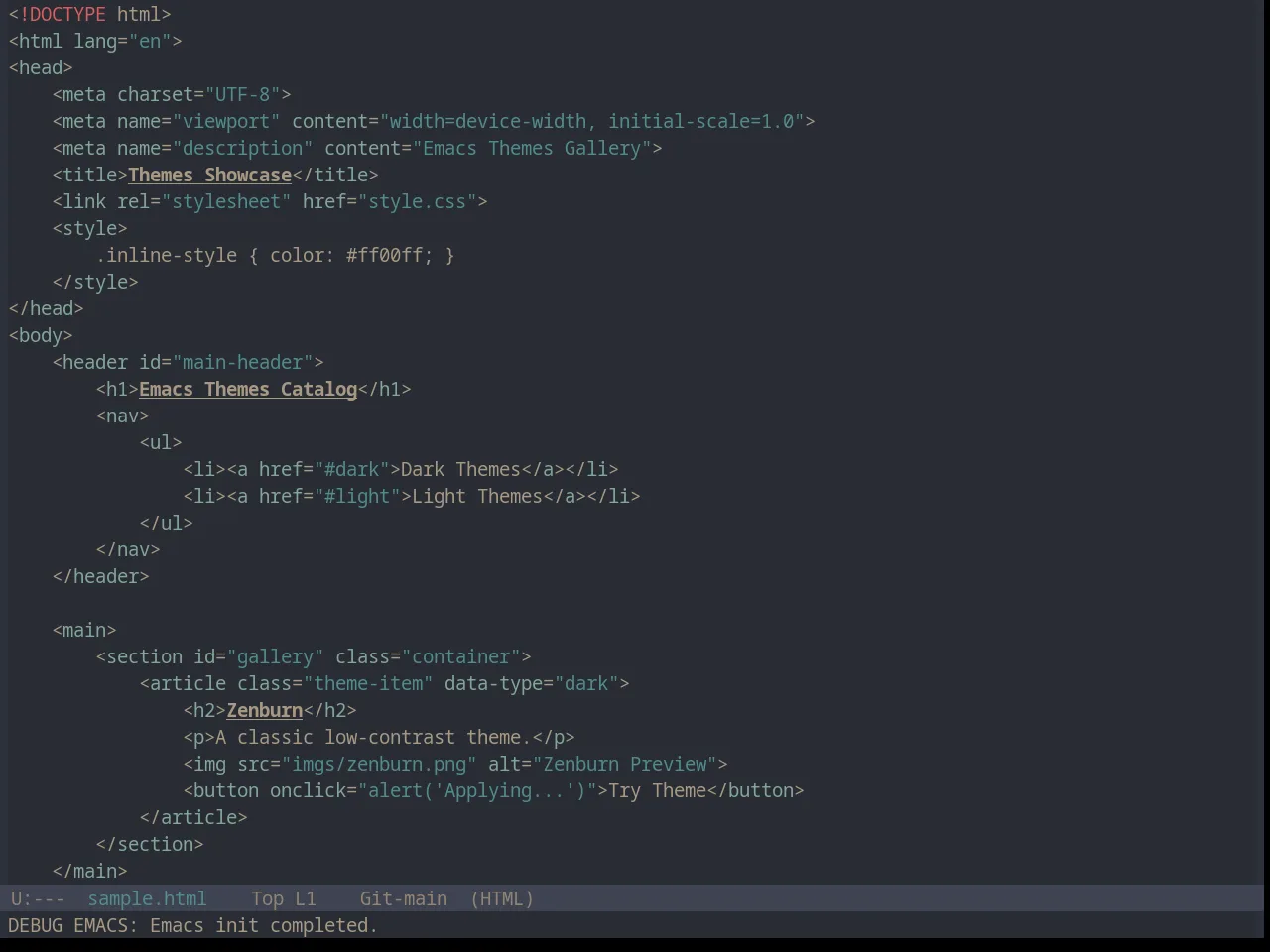Click the opening <nav> tag
Viewport: 1270px width, 952px height.
(122, 416)
